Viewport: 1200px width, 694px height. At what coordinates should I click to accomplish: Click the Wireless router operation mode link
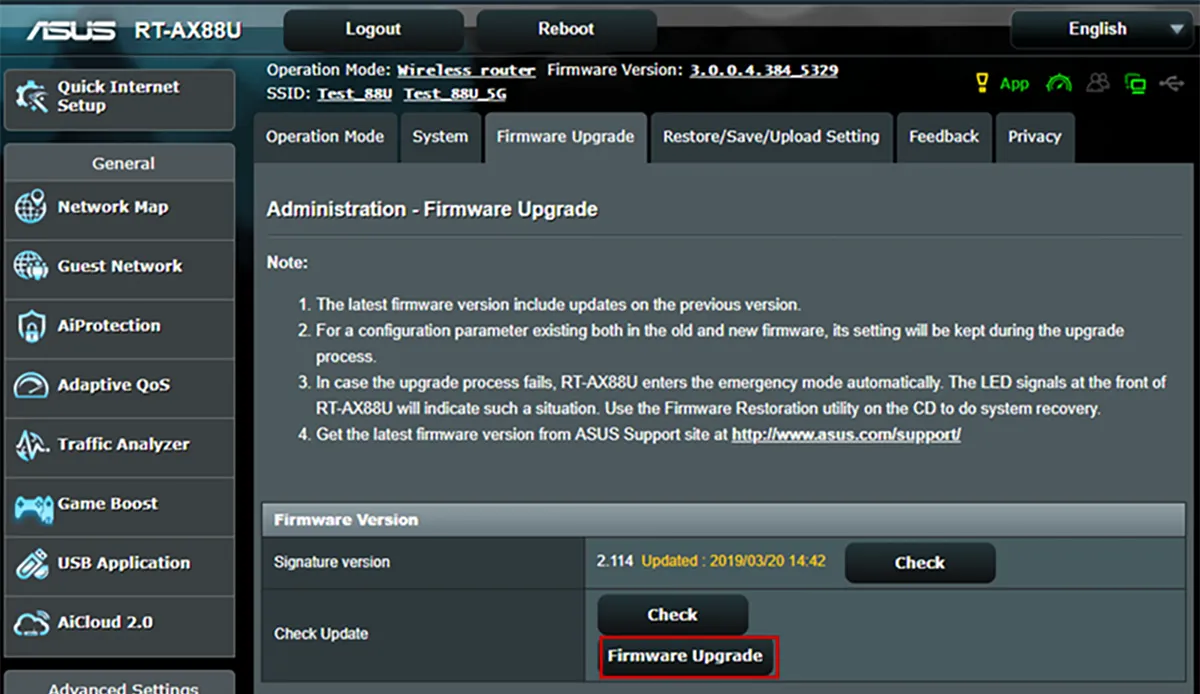coord(466,70)
